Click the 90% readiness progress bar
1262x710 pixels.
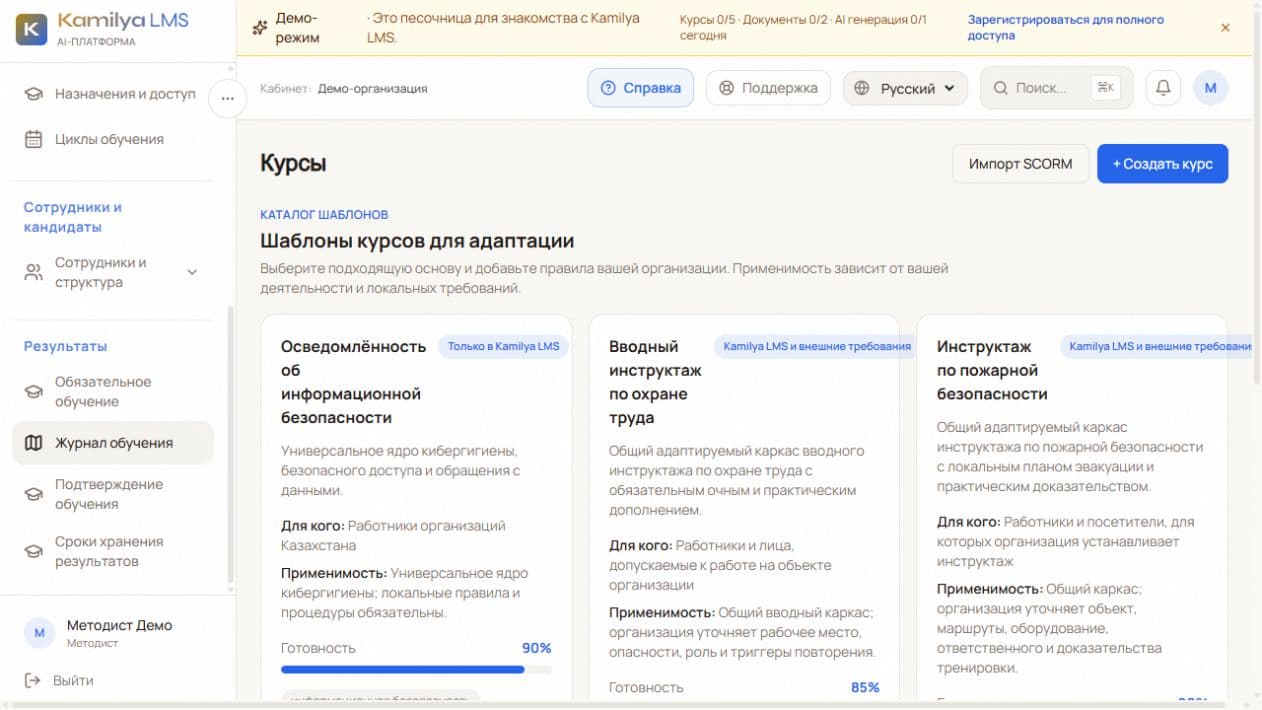[x=416, y=670]
